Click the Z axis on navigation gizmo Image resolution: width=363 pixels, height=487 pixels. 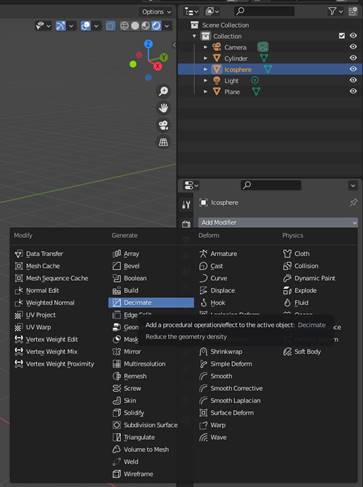(x=148, y=44)
